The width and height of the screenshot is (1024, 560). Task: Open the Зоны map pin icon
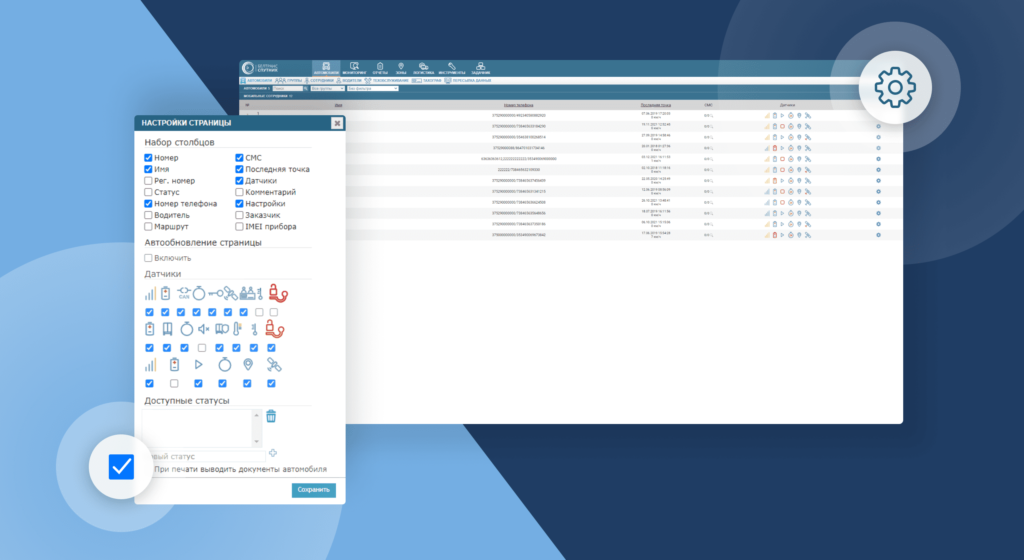(401, 68)
